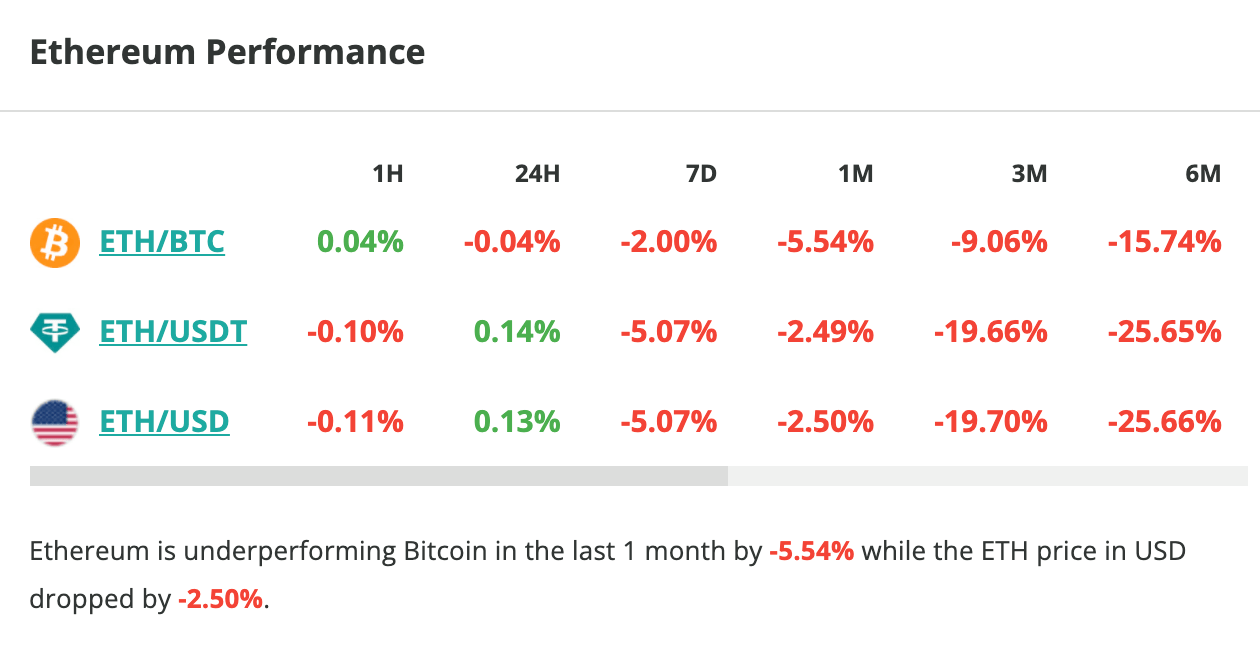Choose the 3M column header
1260x666 pixels.
pyautogui.click(x=1029, y=174)
